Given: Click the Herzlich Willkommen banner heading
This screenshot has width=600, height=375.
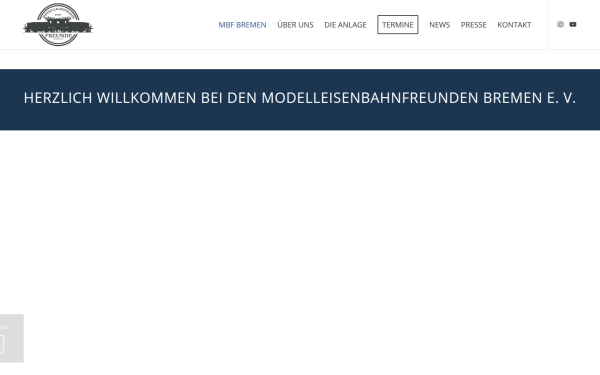Looking at the screenshot, I should pos(300,98).
